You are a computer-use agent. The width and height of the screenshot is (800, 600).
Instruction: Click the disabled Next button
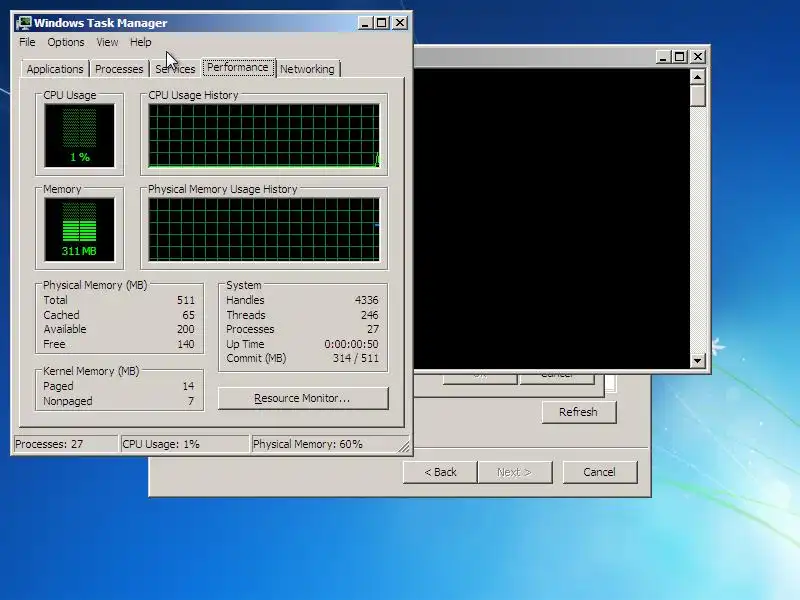515,472
